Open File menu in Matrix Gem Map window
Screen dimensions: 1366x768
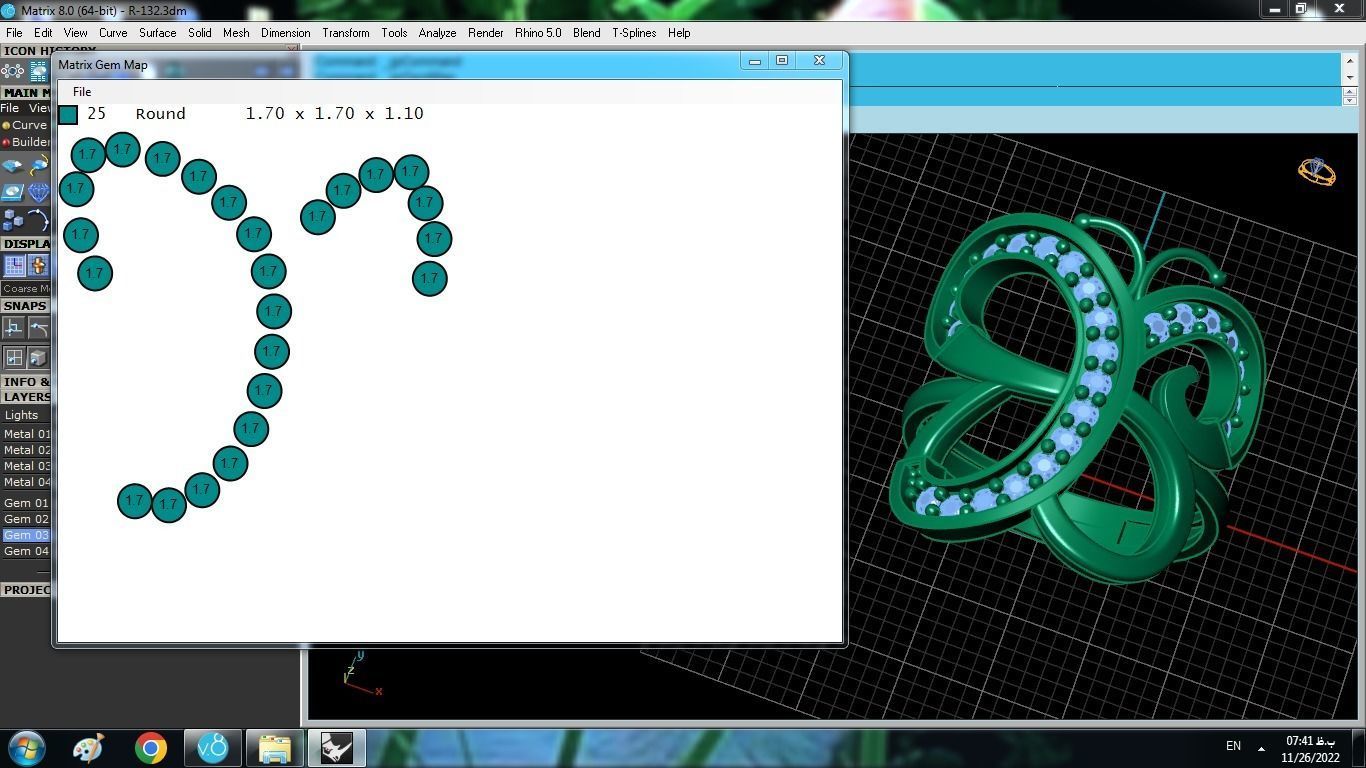coord(82,92)
